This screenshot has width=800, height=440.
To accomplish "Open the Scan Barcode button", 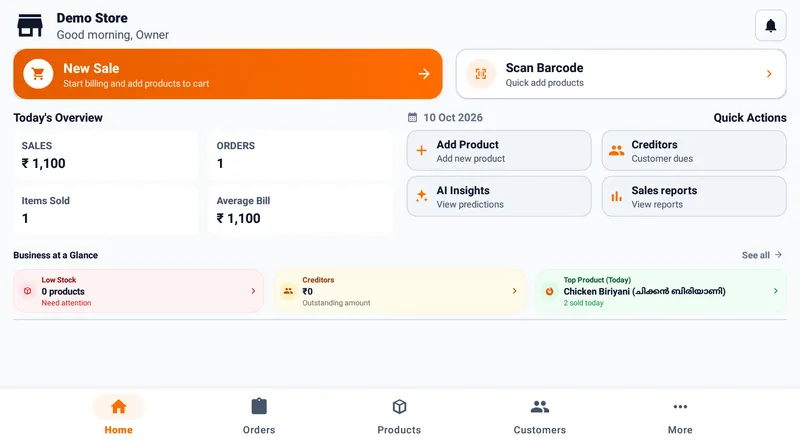I will pos(621,74).
